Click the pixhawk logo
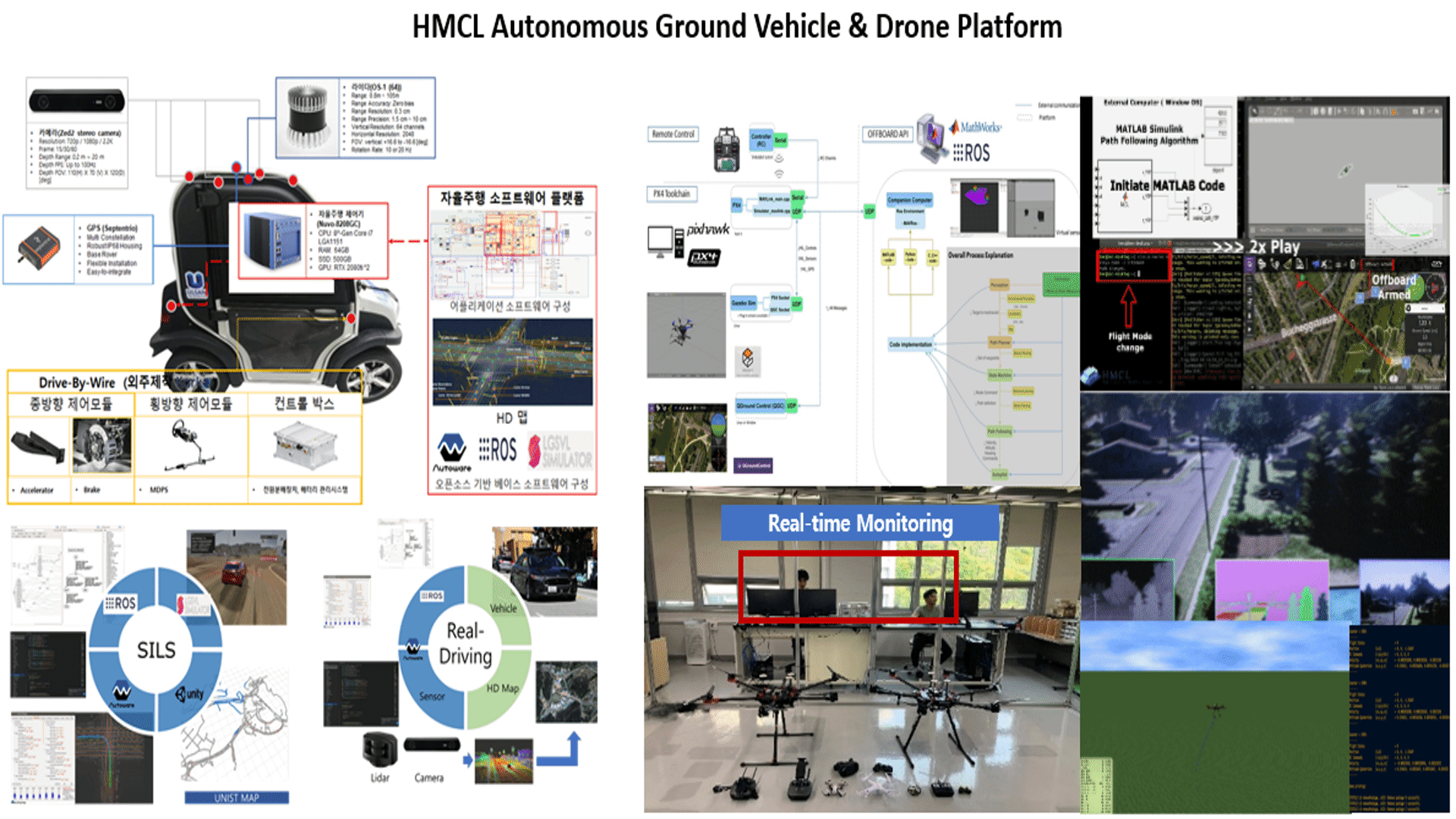The width and height of the screenshot is (1456, 819). tap(708, 230)
